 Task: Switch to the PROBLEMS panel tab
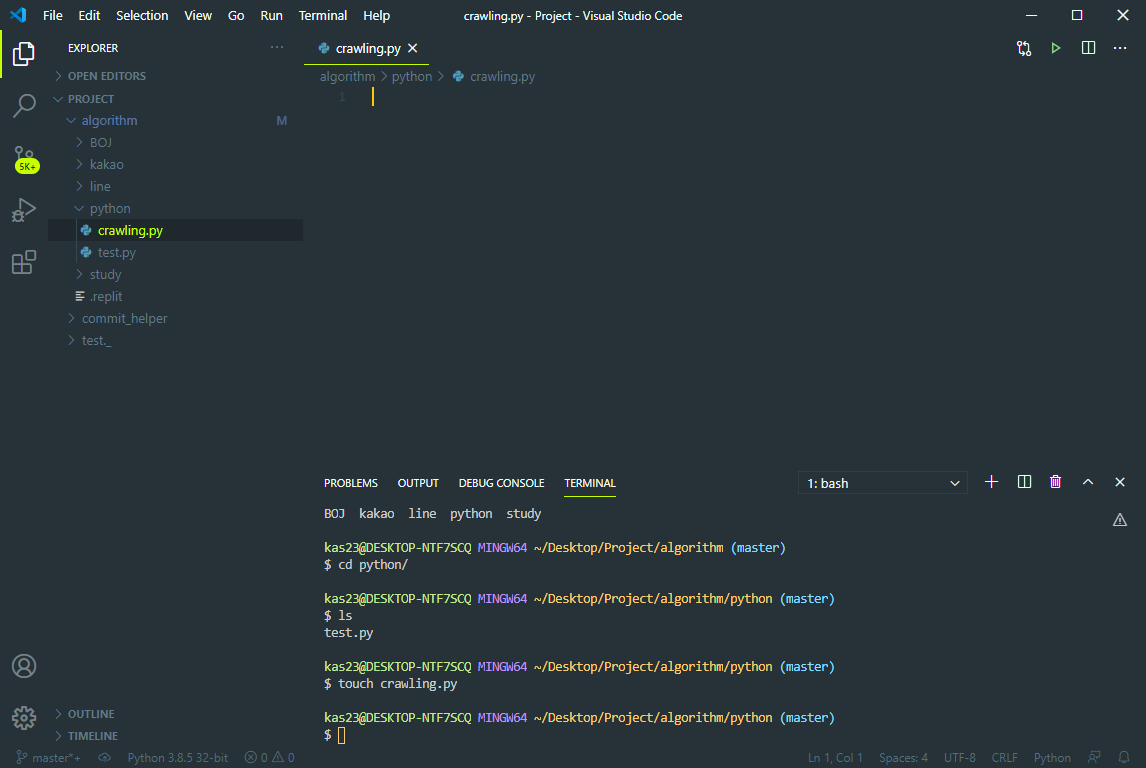[351, 483]
